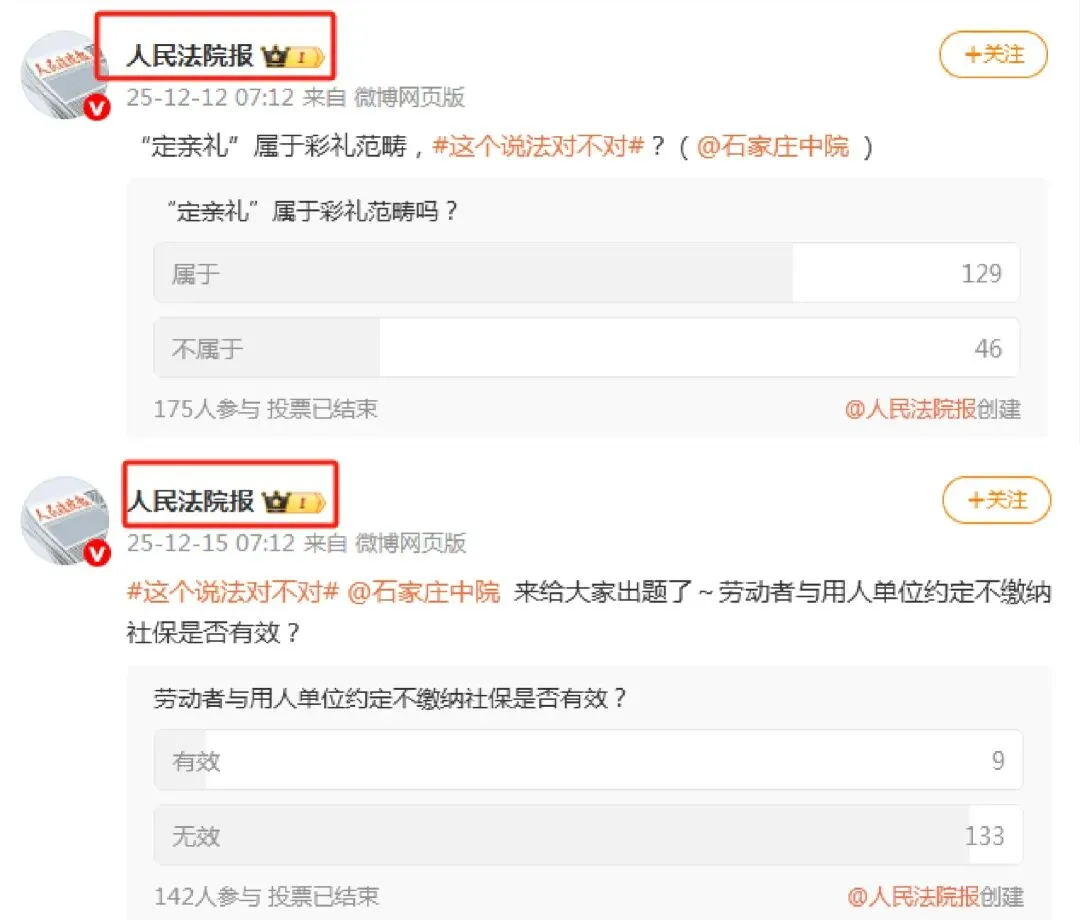1080x920 pixels.
Task: Click @人民法院报 creator link in first poll
Action: click(x=910, y=409)
